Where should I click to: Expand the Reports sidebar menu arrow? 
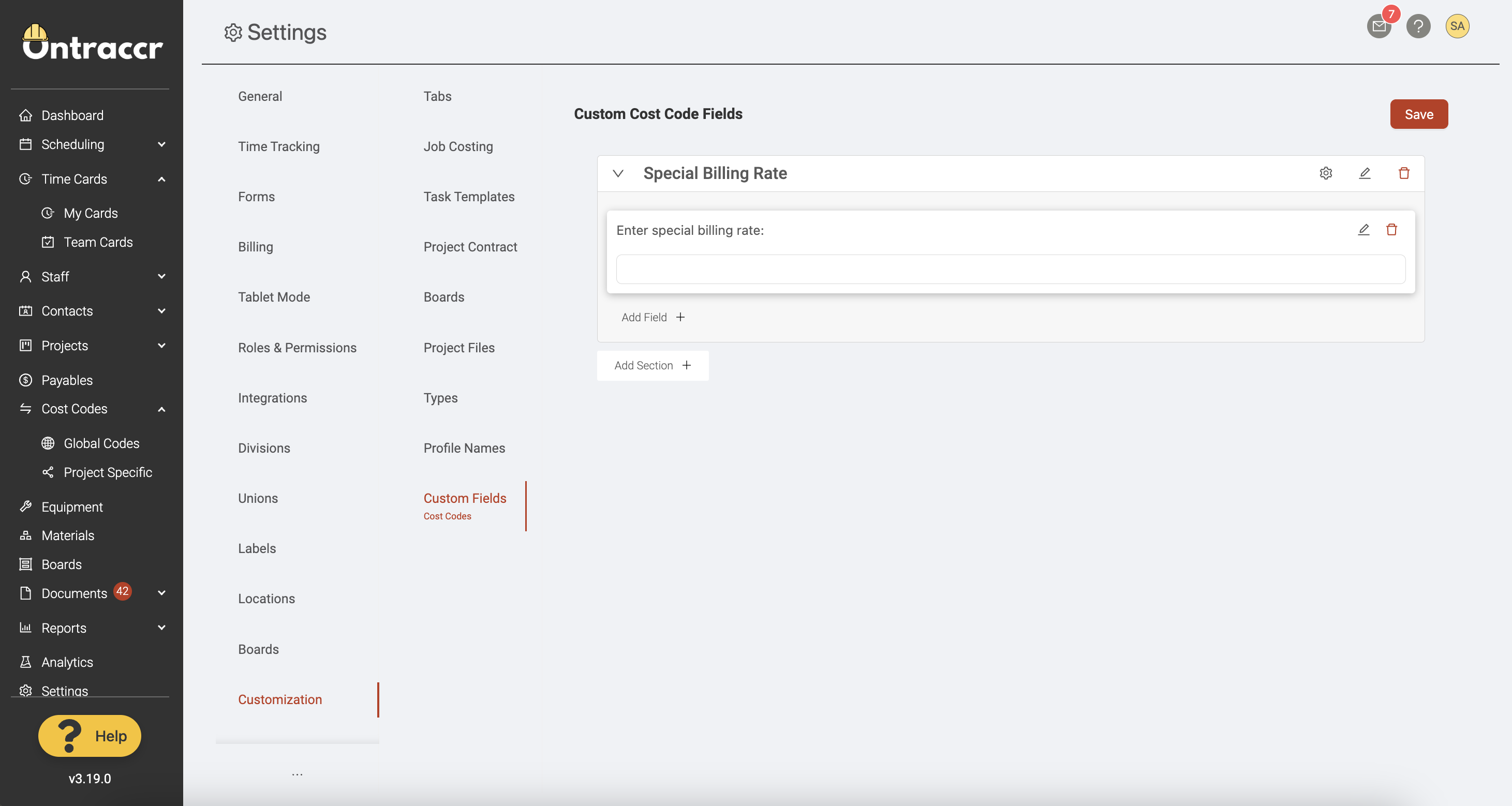[161, 628]
